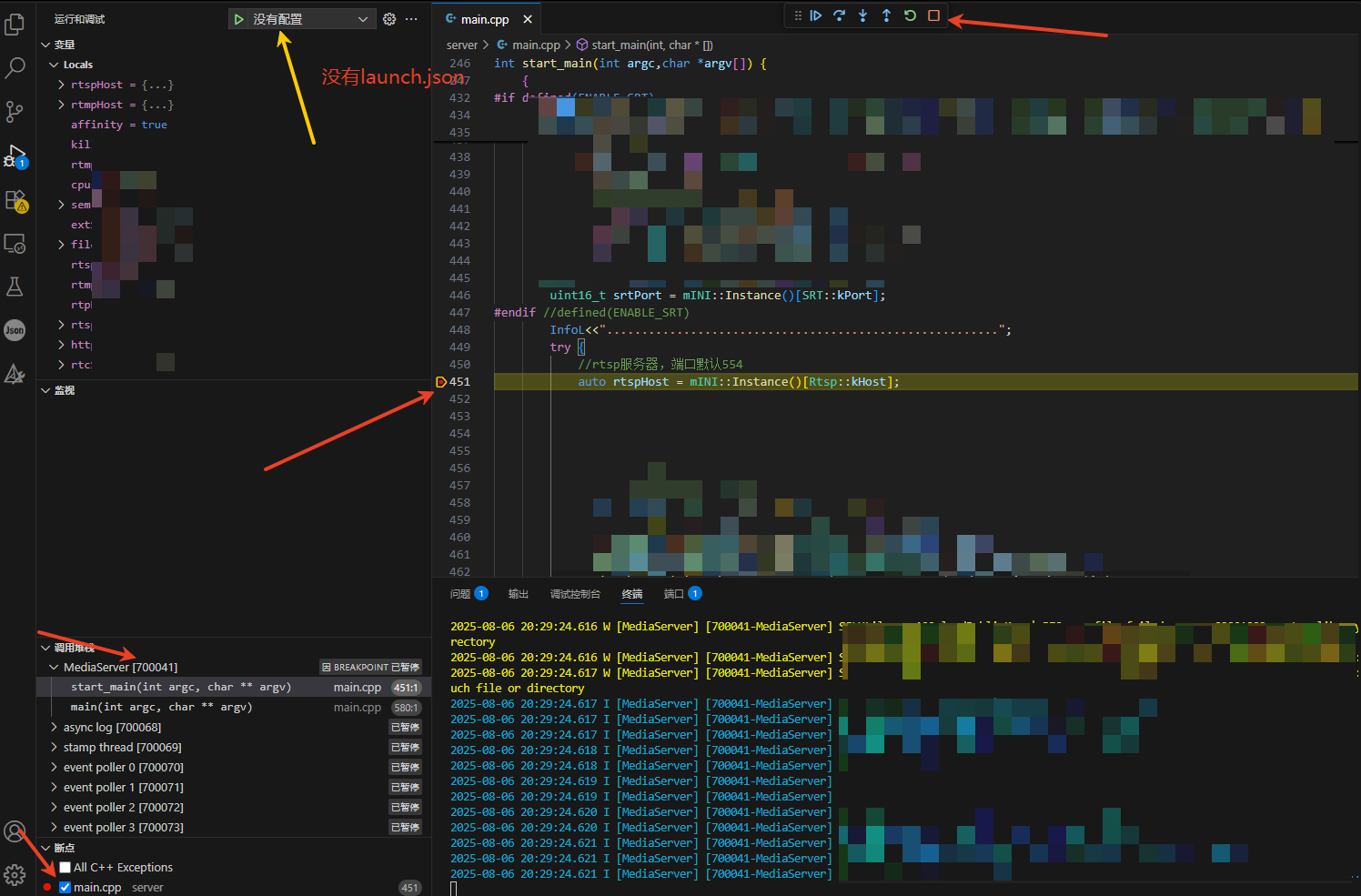The image size is (1361, 896).
Task: Expand the rtmpHost variable
Action: pyautogui.click(x=61, y=105)
